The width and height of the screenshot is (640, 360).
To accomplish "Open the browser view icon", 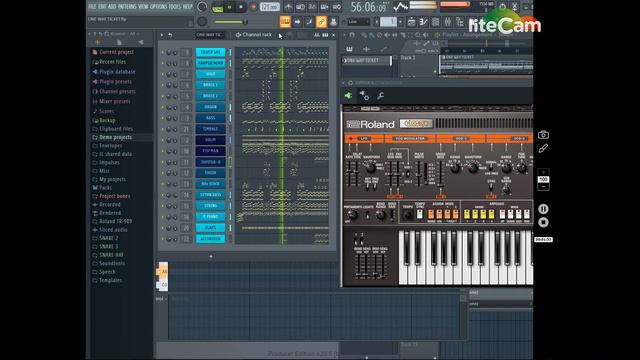I will coord(460,22).
